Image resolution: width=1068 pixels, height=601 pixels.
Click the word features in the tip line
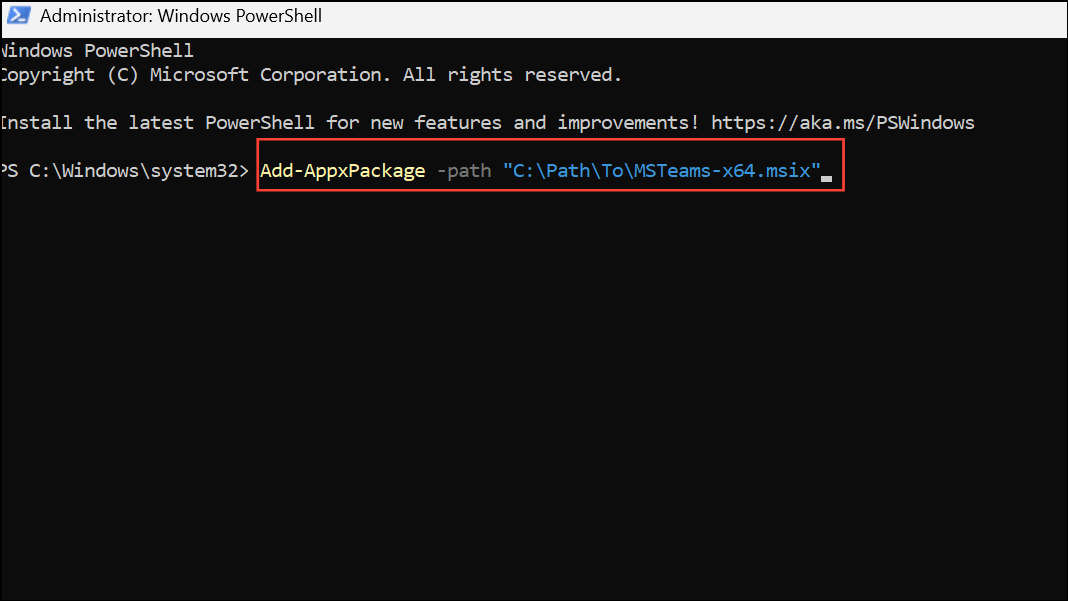click(x=458, y=123)
